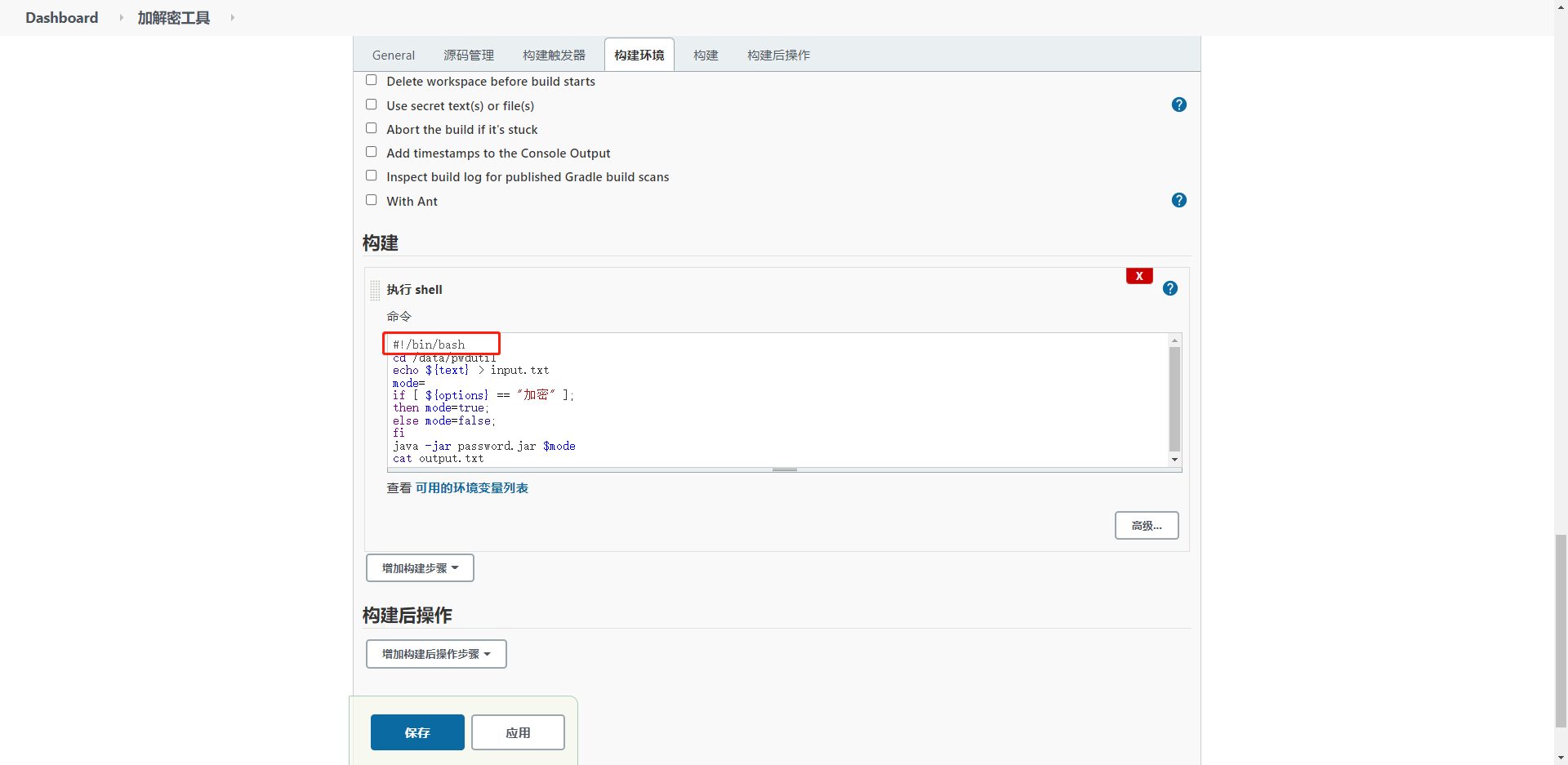
Task: Open the 增加构建步骤 dropdown
Action: [x=419, y=567]
